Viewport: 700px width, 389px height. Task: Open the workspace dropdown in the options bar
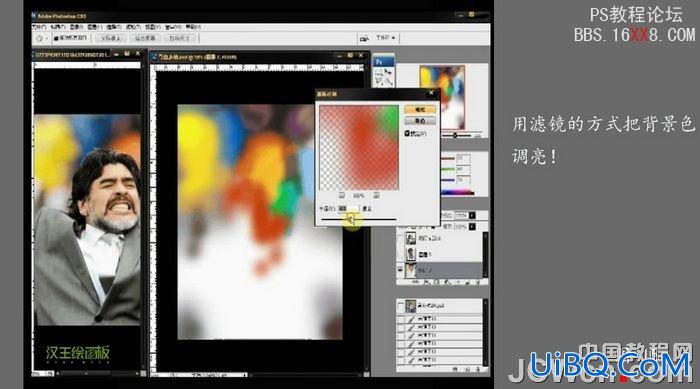[386, 38]
